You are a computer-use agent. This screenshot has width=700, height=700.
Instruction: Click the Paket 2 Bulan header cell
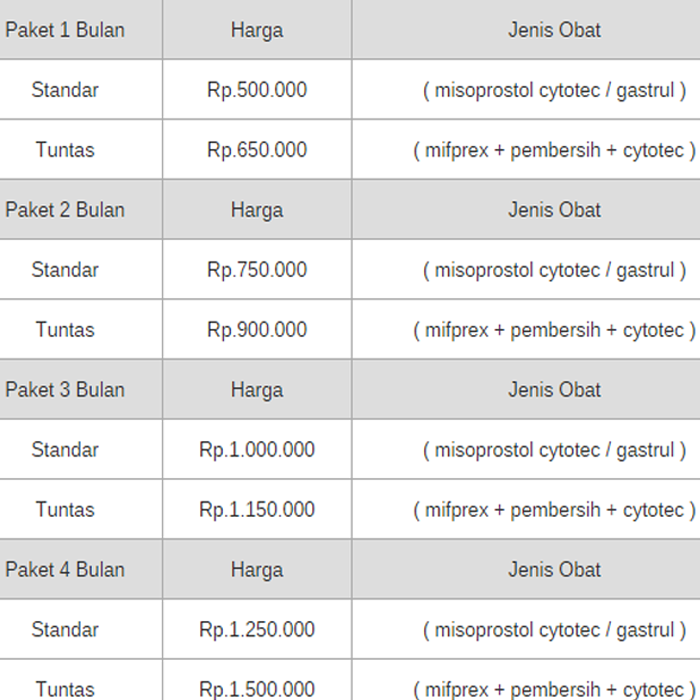click(65, 210)
